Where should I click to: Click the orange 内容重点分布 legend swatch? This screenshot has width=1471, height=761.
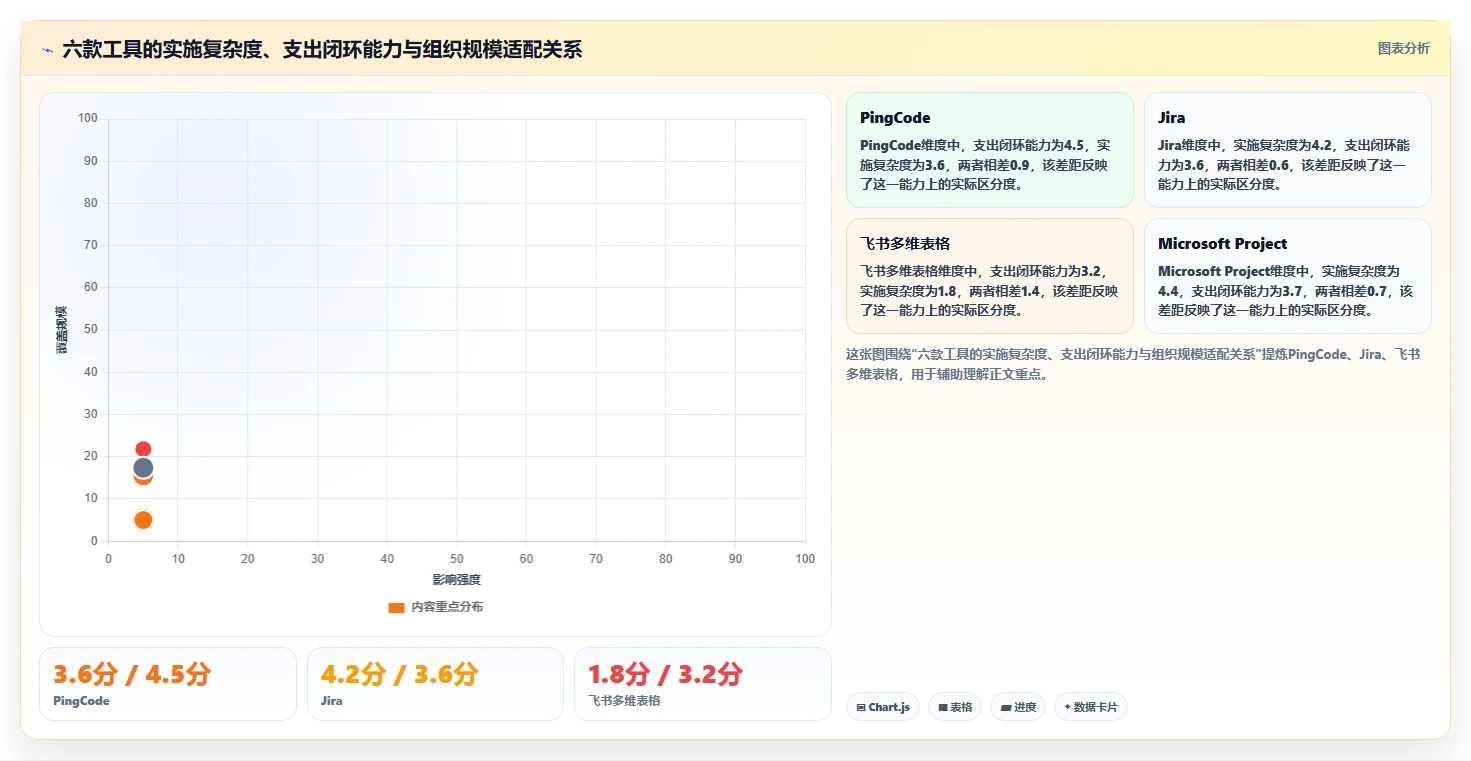pos(396,607)
